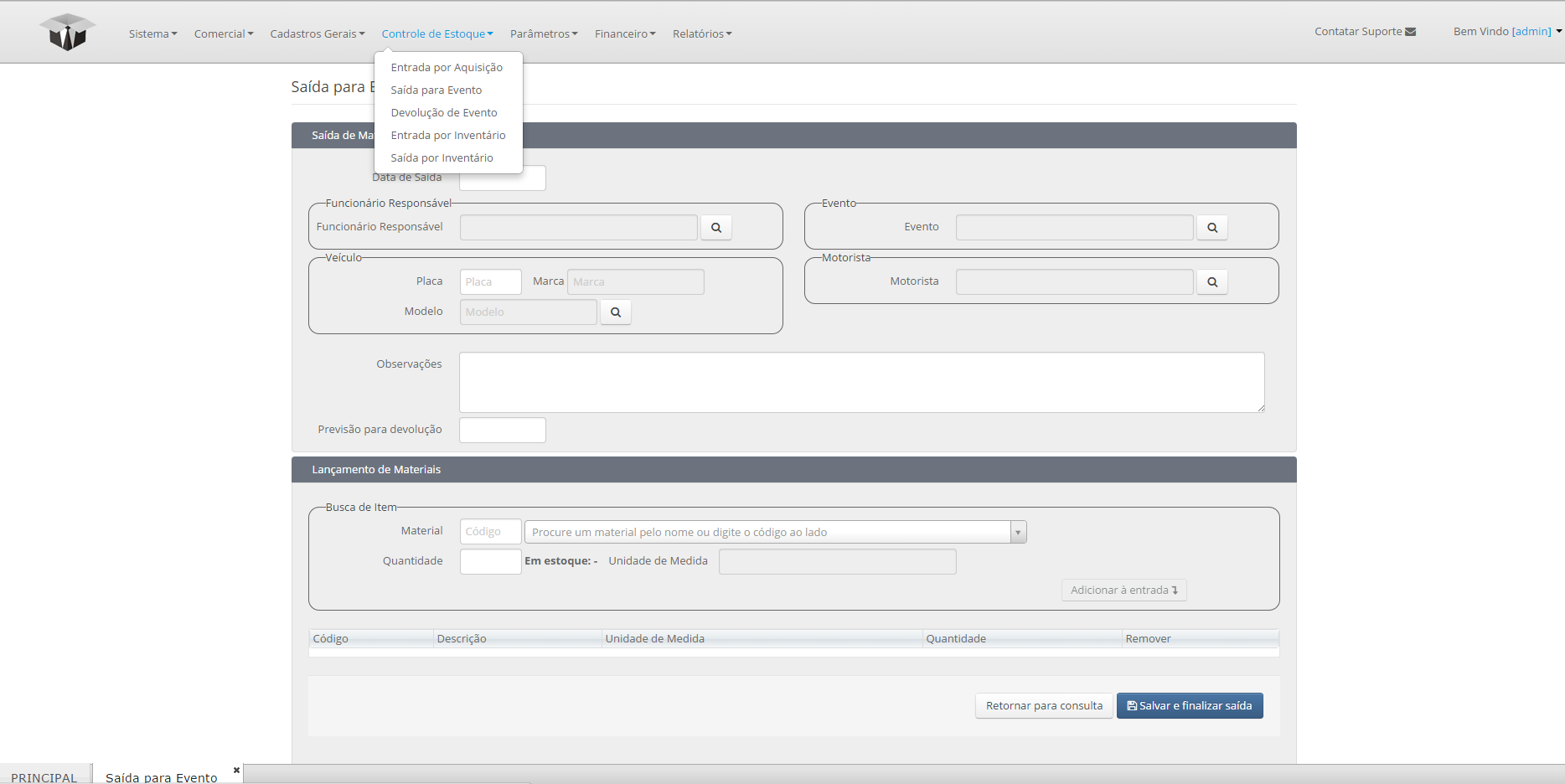The image size is (1565, 784).
Task: Click the Quantidade table column header
Action: click(1022, 639)
